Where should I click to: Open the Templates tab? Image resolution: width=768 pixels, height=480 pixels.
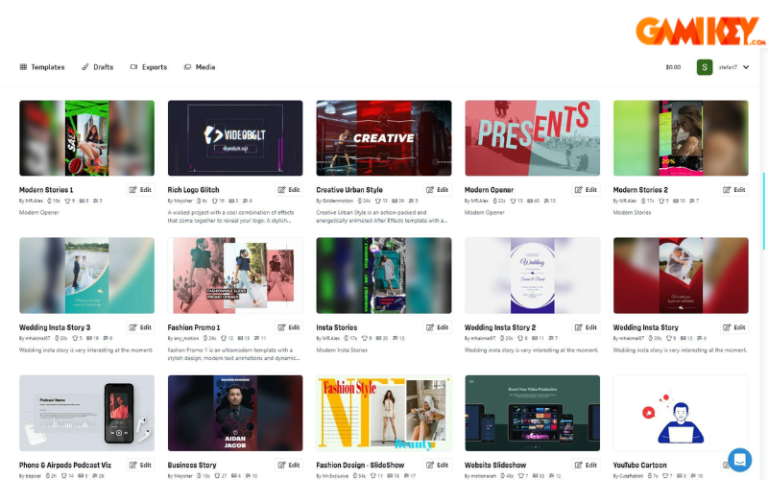47,67
